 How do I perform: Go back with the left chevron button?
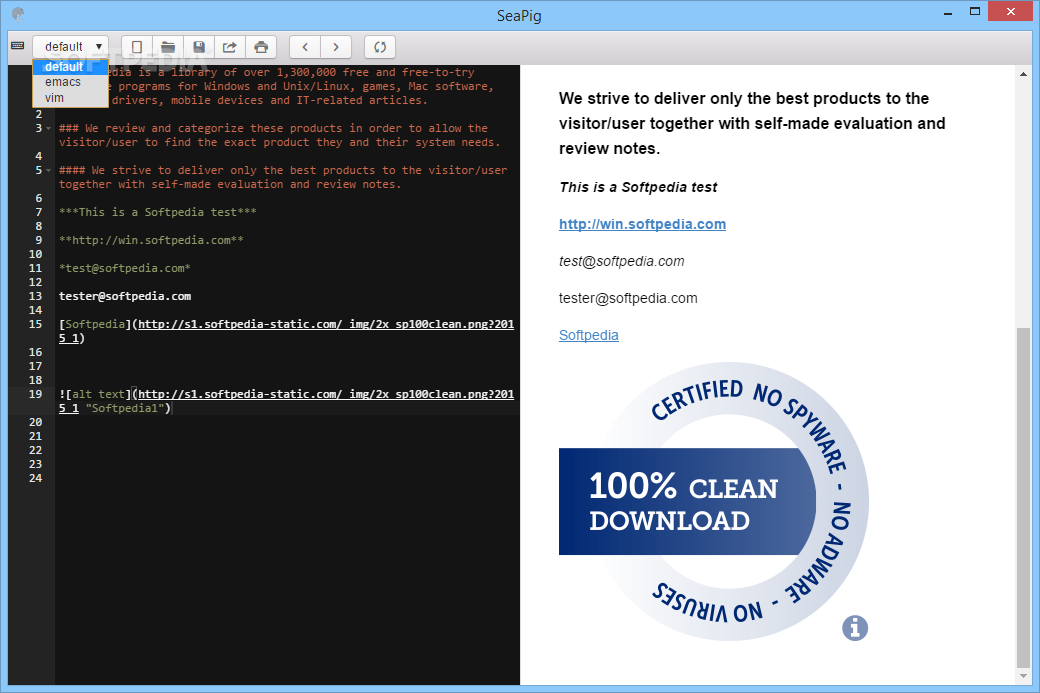coord(305,46)
